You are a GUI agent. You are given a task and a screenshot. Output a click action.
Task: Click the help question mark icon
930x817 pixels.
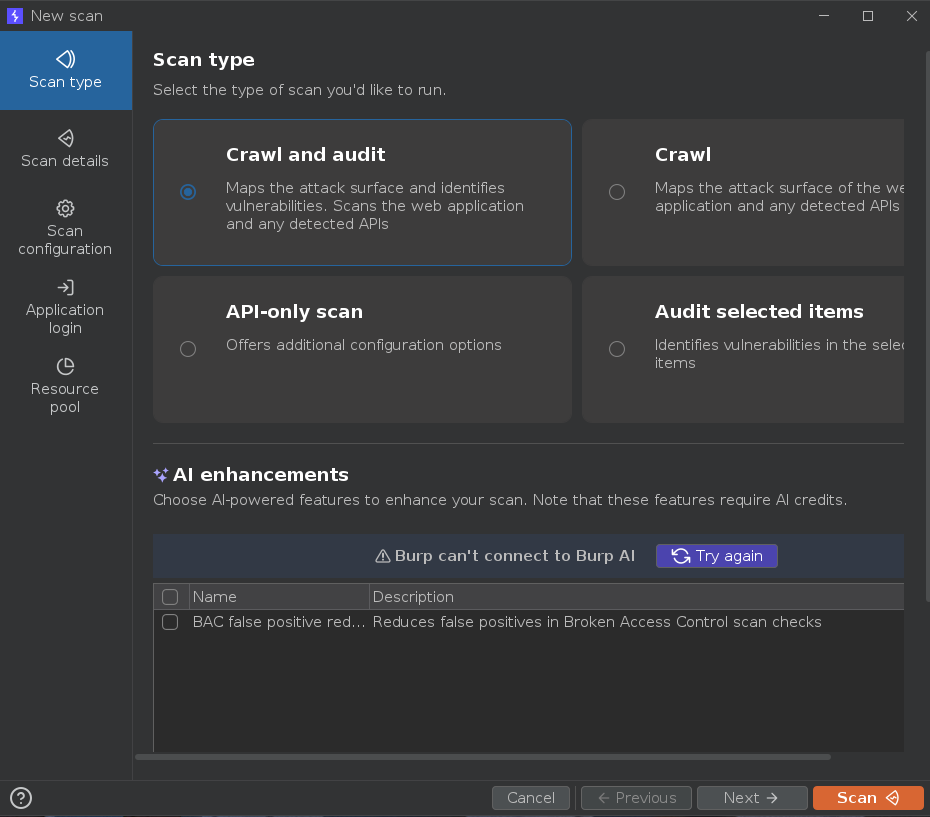pyautogui.click(x=20, y=797)
